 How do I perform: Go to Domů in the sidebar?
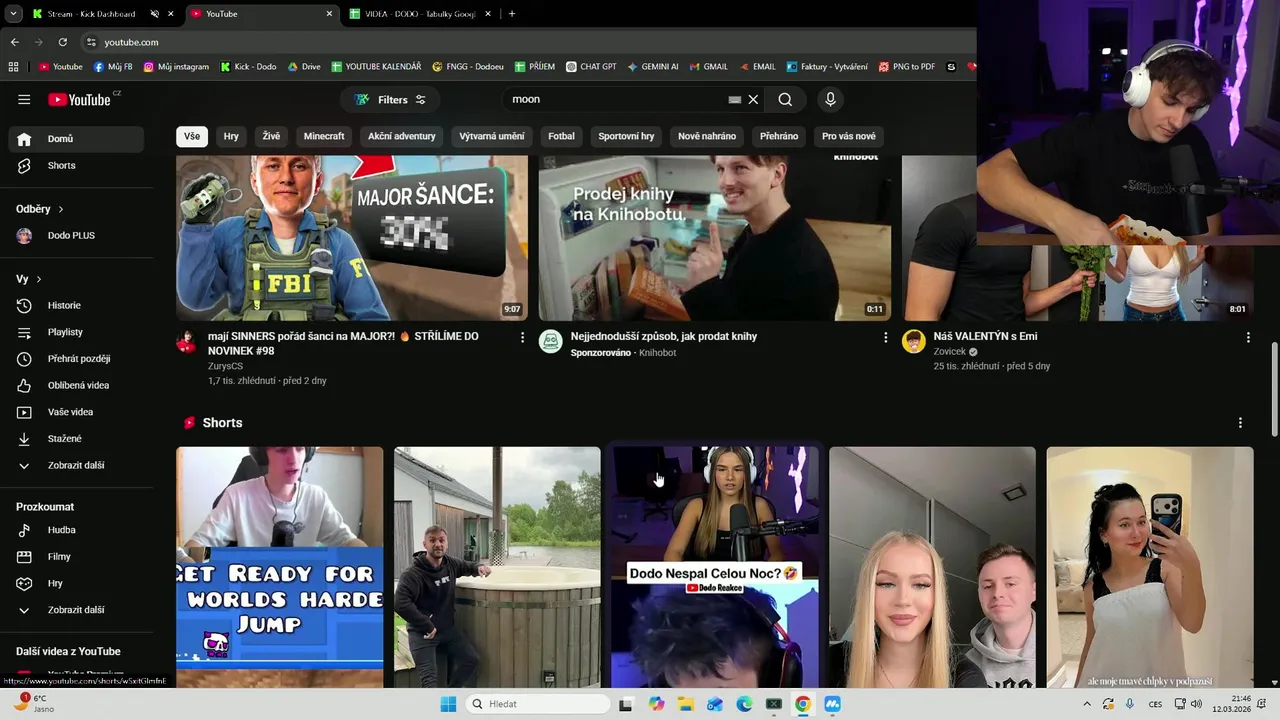76,139
